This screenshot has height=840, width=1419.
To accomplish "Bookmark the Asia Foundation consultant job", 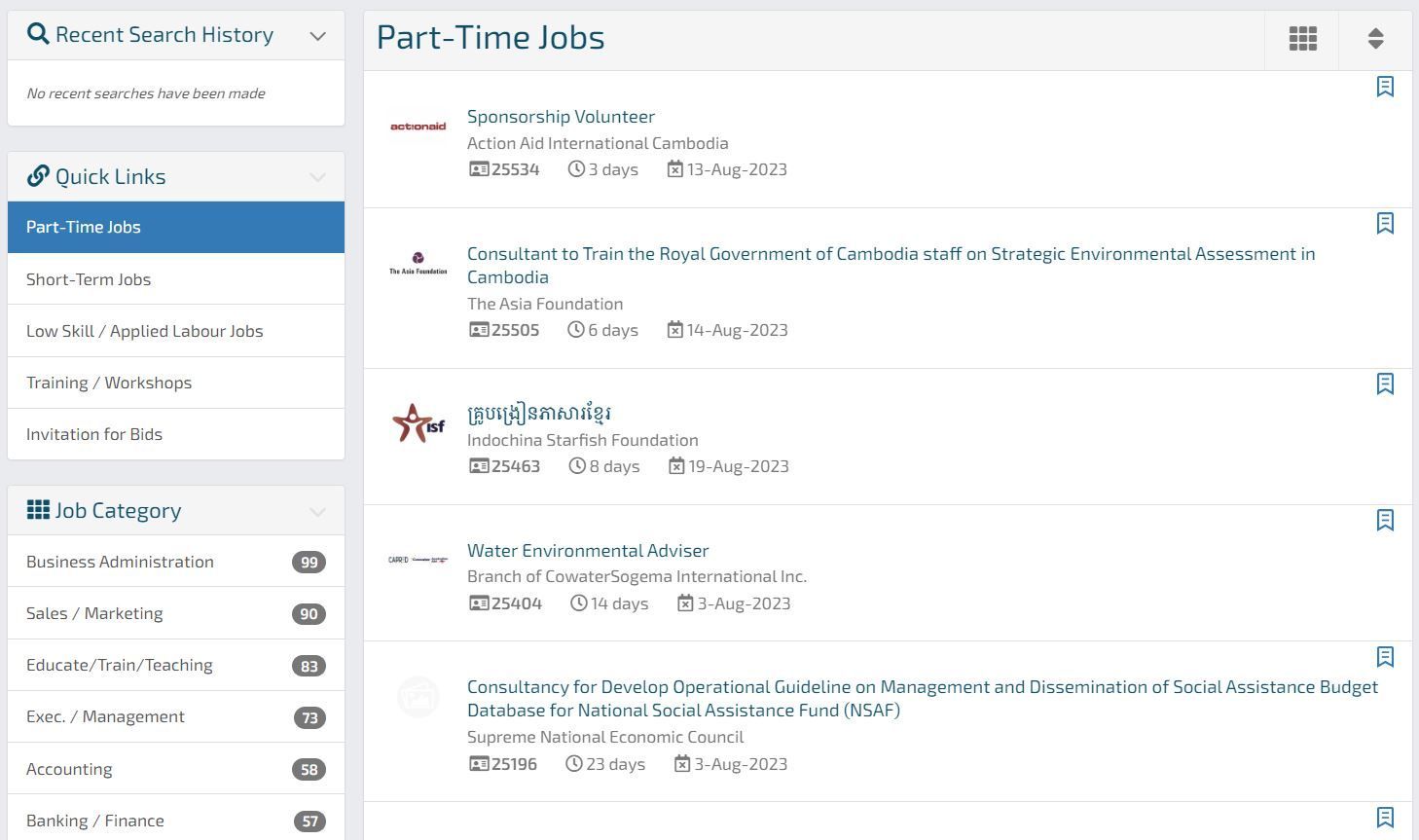I will 1385,223.
